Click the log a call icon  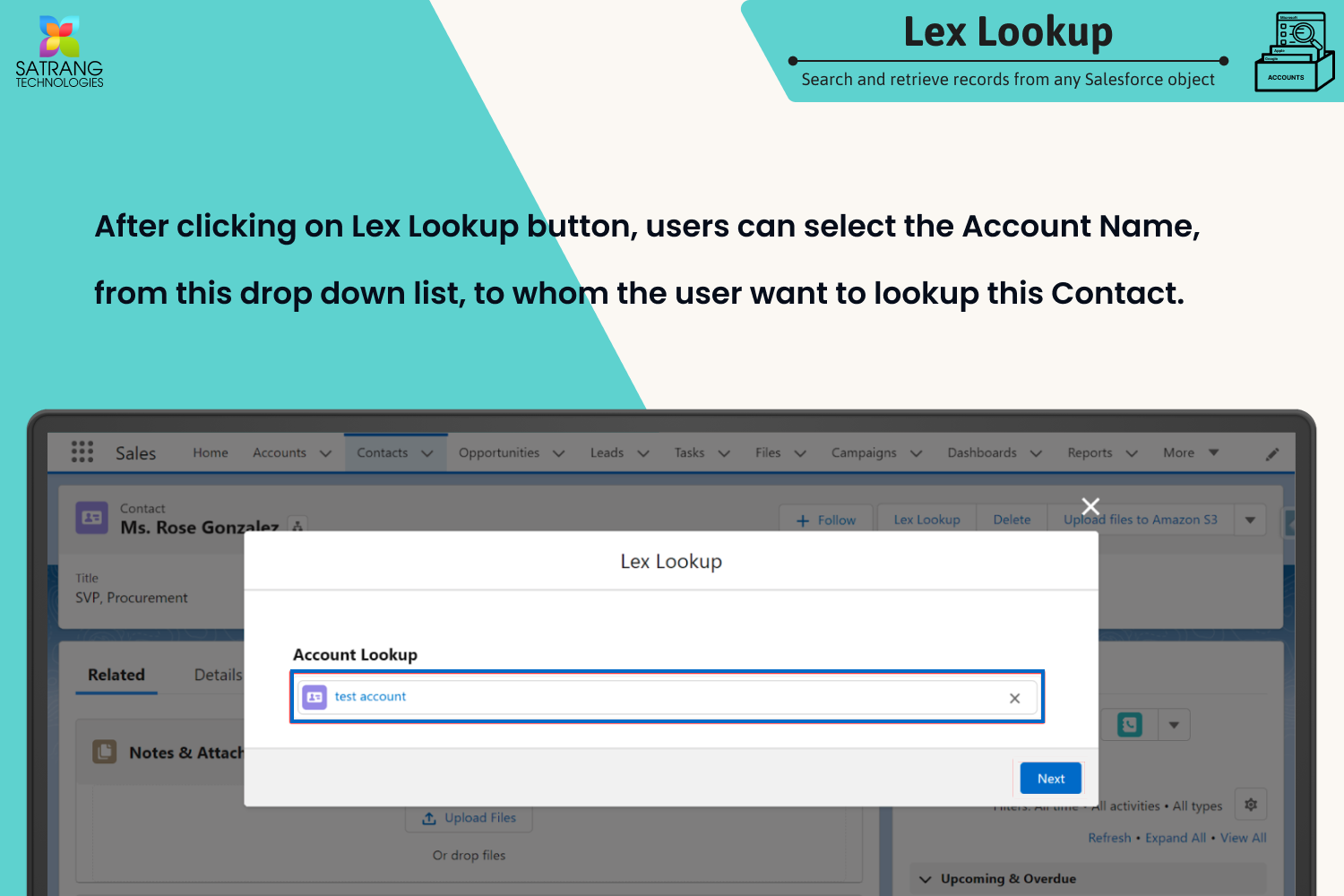click(x=1129, y=724)
